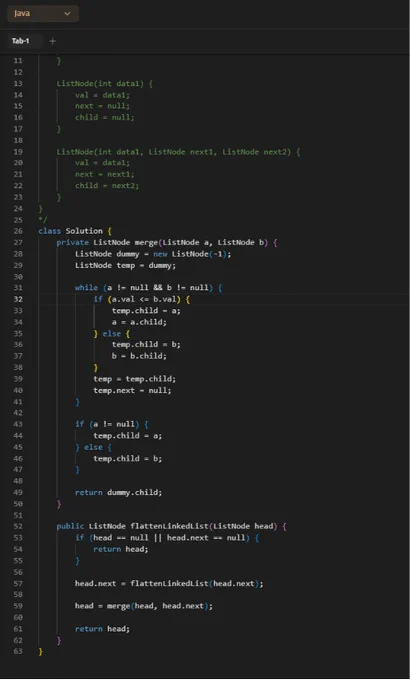Click the 'b = b.child;' line
This screenshot has width=410, height=680.
click(139, 356)
